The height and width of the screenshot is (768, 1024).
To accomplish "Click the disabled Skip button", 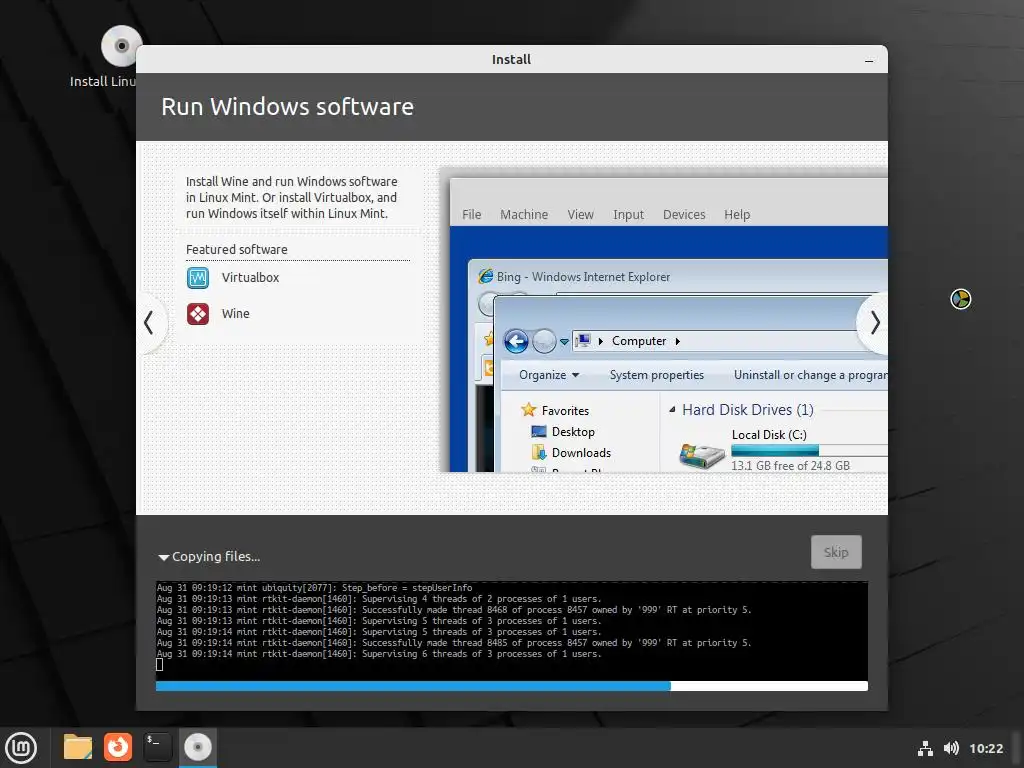I will pos(836,552).
